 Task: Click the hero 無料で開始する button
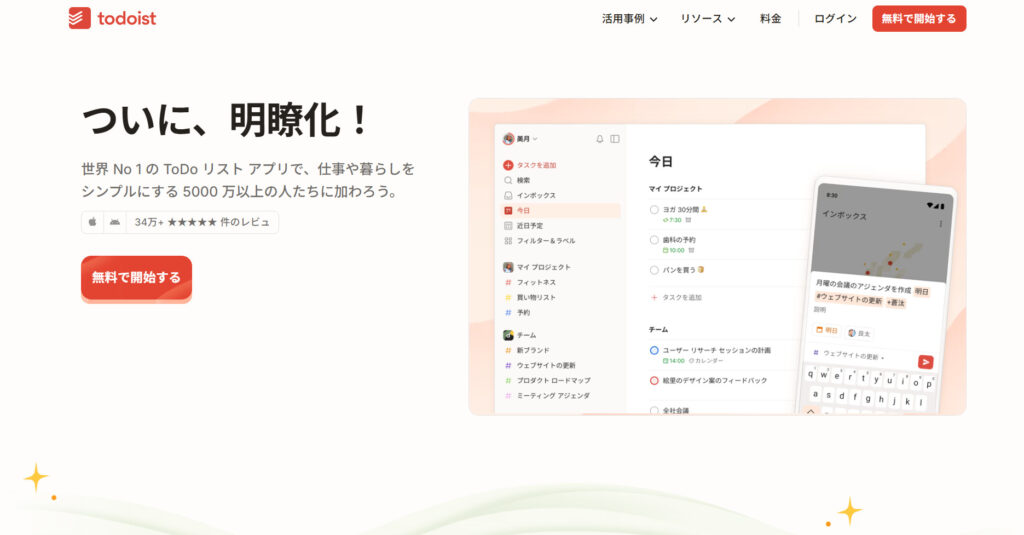click(x=136, y=278)
